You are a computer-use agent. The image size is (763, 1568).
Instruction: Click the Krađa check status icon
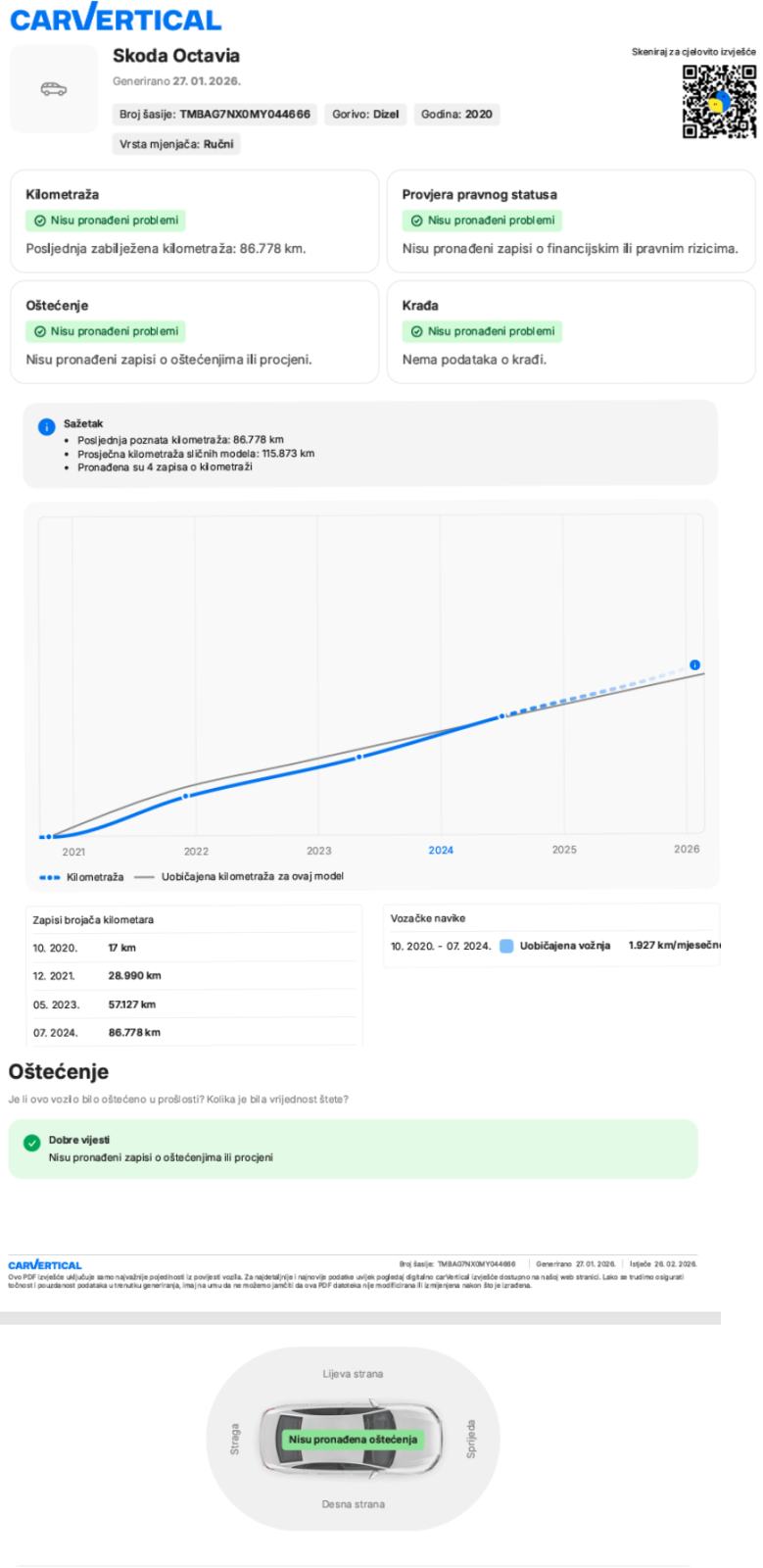coord(416,331)
